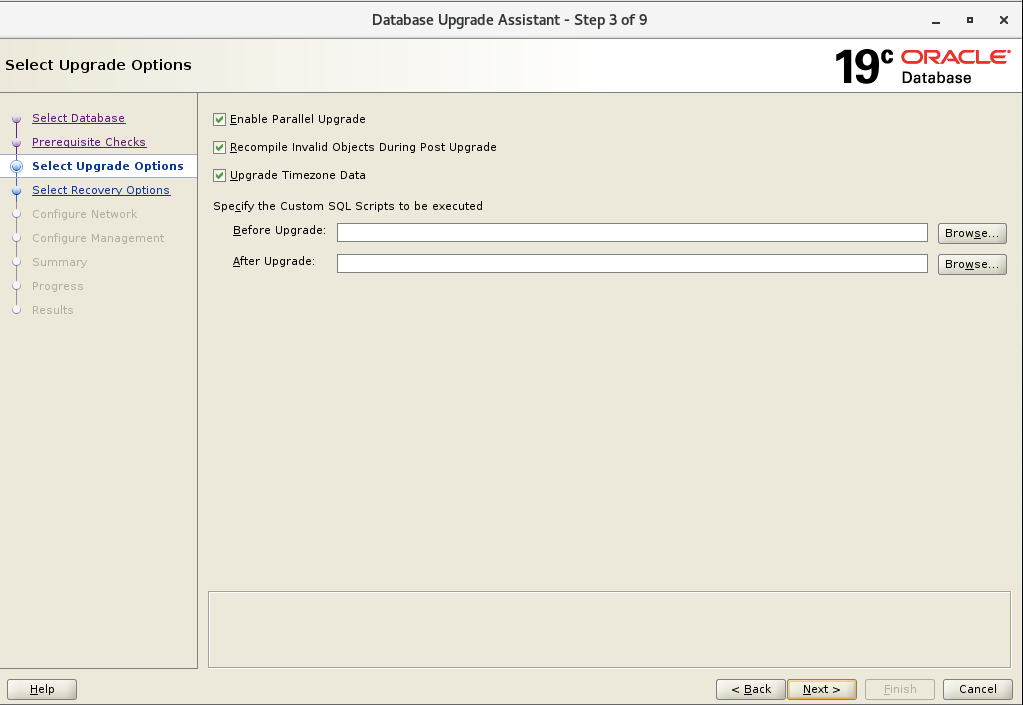Screen dimensions: 1023x705
Task: Click the 'After Upgrade:' label
Action: pos(274,261)
